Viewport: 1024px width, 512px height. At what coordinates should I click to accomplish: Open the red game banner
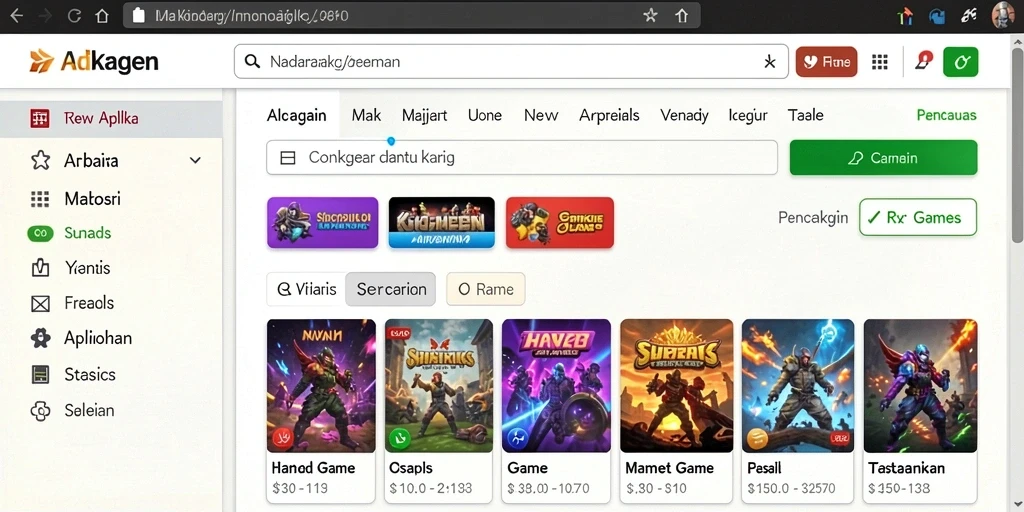click(560, 223)
